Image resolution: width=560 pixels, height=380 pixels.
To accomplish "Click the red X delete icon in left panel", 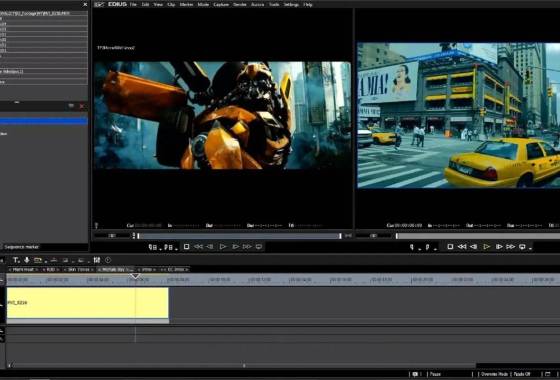I will coord(82,106).
